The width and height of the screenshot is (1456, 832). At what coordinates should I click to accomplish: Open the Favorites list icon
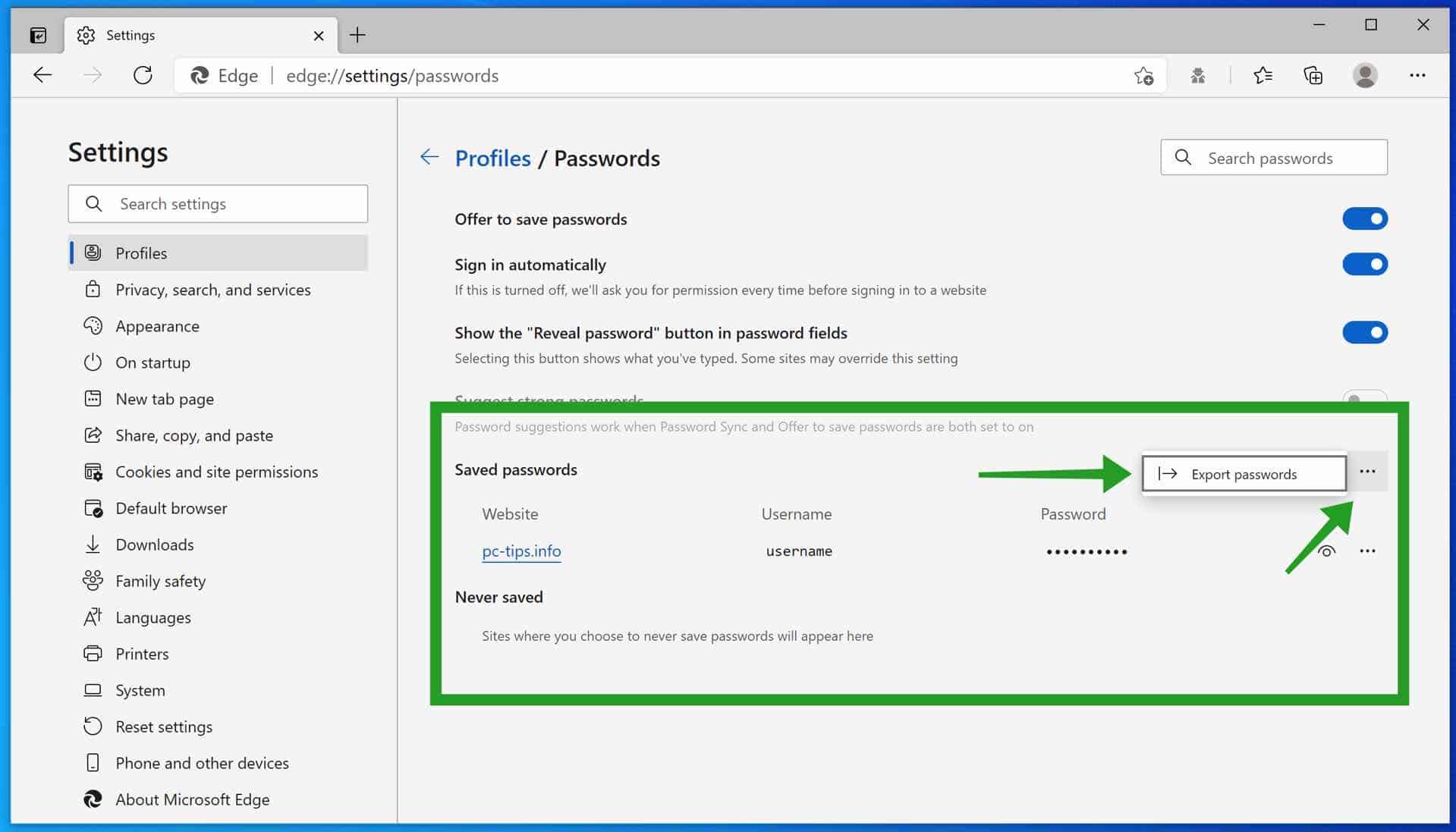1263,76
